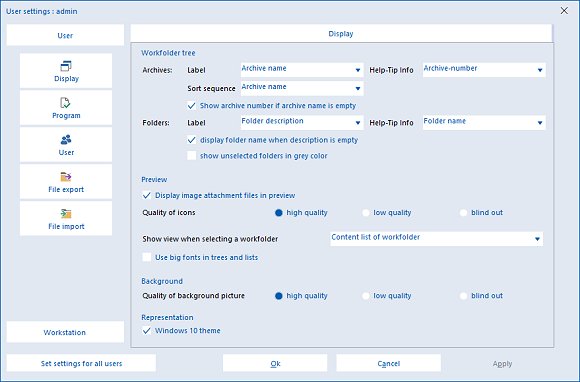This screenshot has height=382, width=580.
Task: Toggle the Windows 10 theme checkbox
Action: [147, 331]
